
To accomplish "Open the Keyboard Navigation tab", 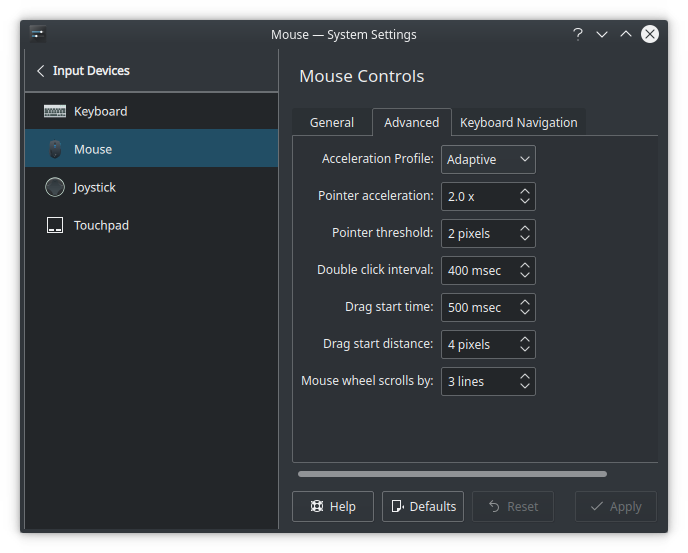I will [518, 122].
